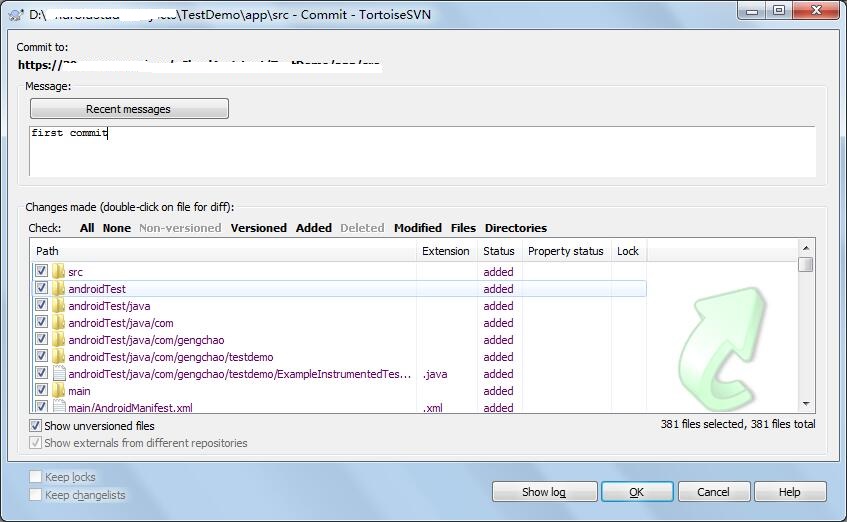Click the file list scrollbar thumb

click(x=806, y=265)
